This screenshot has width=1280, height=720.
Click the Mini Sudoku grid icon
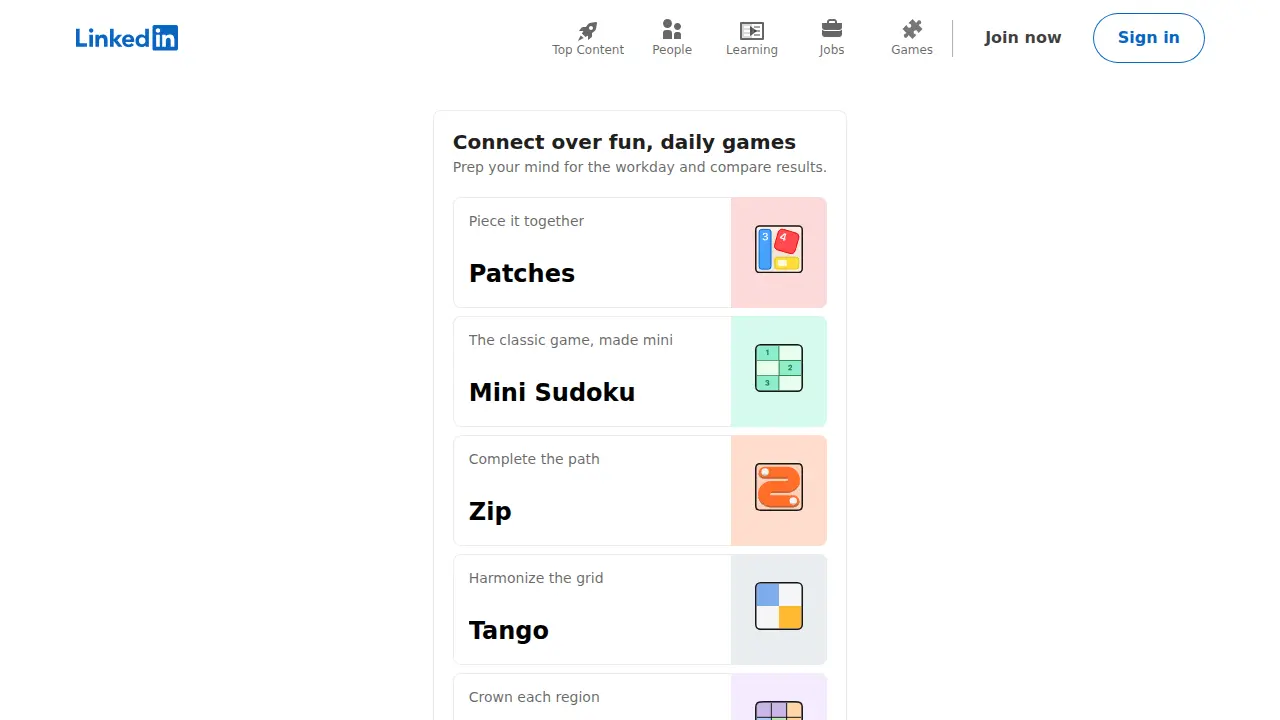coord(779,368)
